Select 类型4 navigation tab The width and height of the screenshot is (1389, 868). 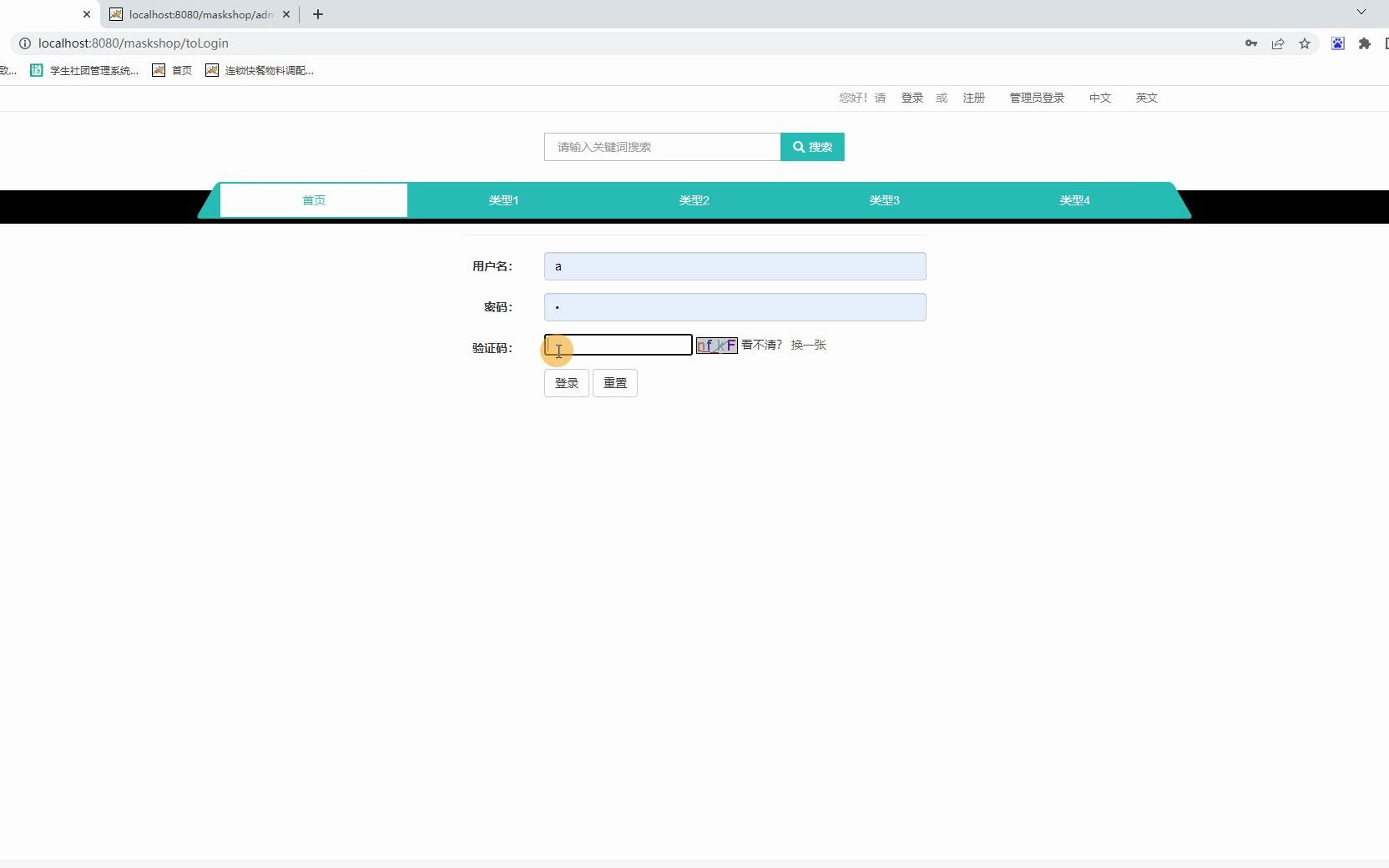pyautogui.click(x=1075, y=200)
